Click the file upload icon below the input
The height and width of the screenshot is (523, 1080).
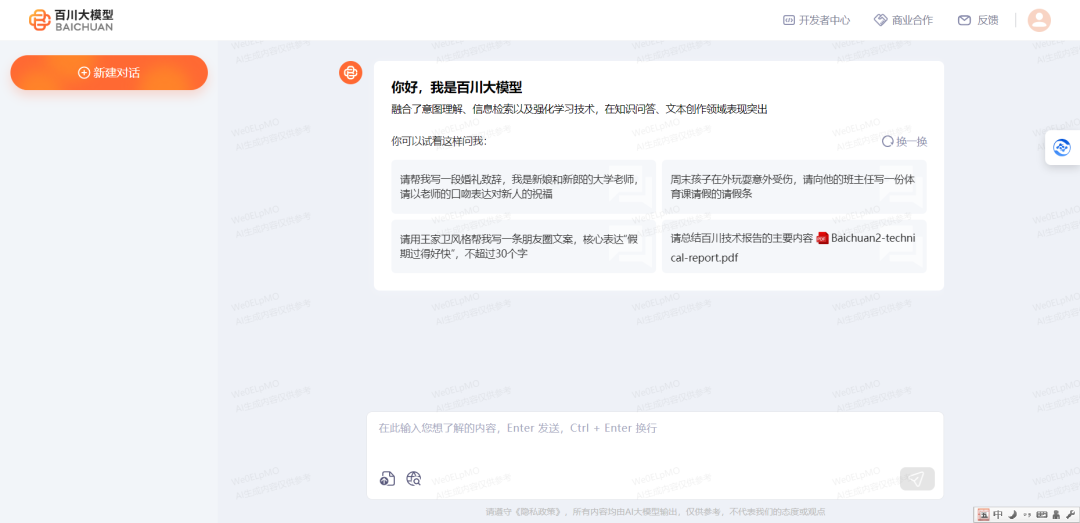point(388,478)
